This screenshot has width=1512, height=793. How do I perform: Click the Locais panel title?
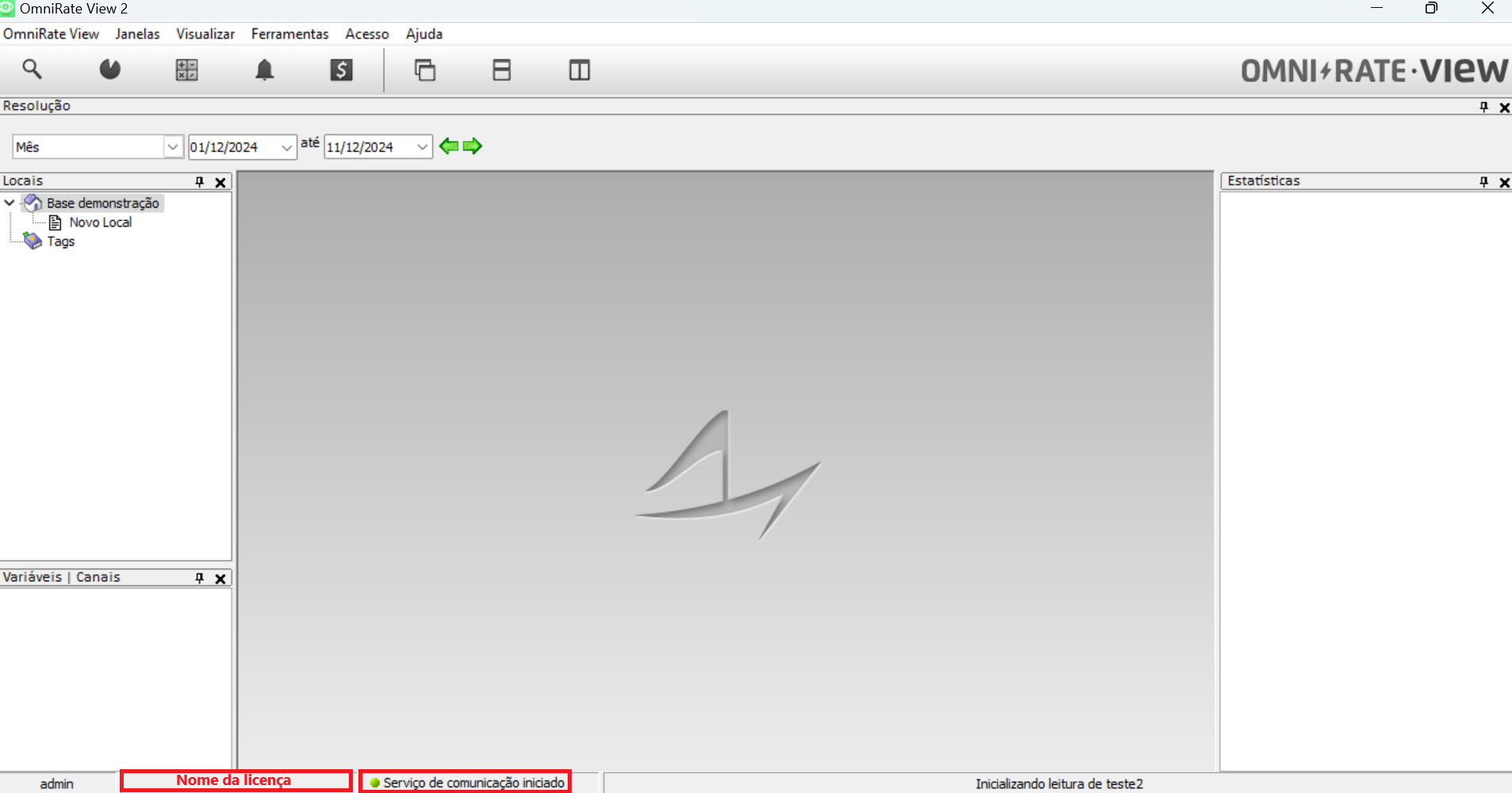[23, 181]
